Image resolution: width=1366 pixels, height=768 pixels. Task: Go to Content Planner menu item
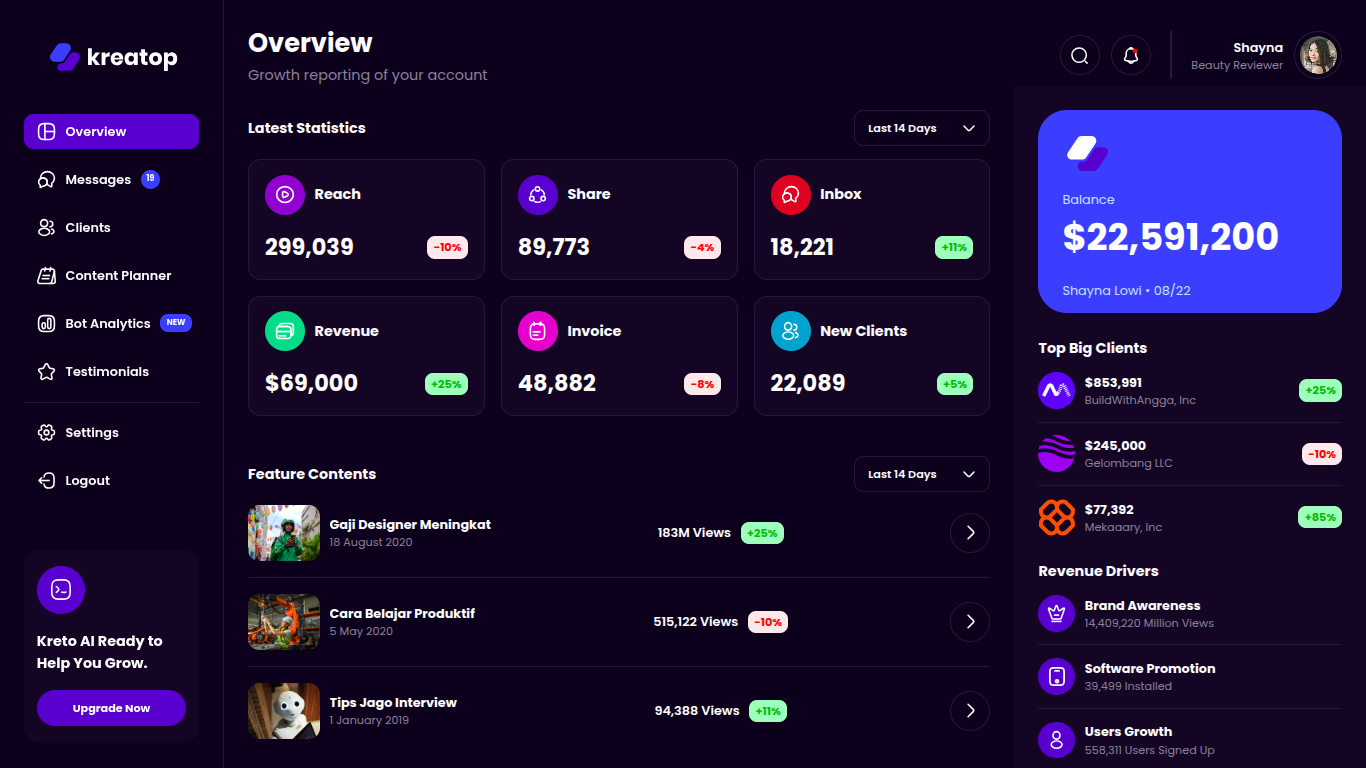117,276
